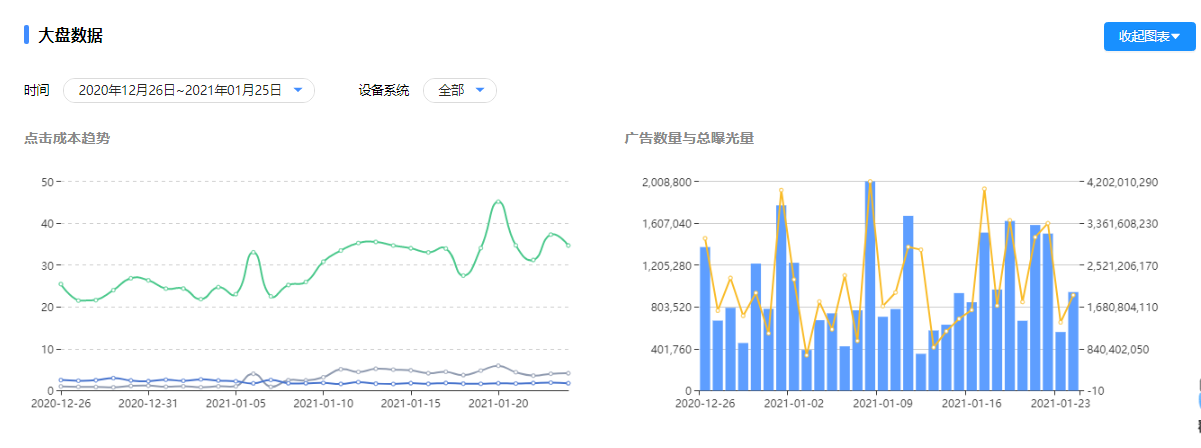Image resolution: width=1201 pixels, height=448 pixels.
Task: Click the 广告数量与总曝光量 chart title
Action: 689,138
